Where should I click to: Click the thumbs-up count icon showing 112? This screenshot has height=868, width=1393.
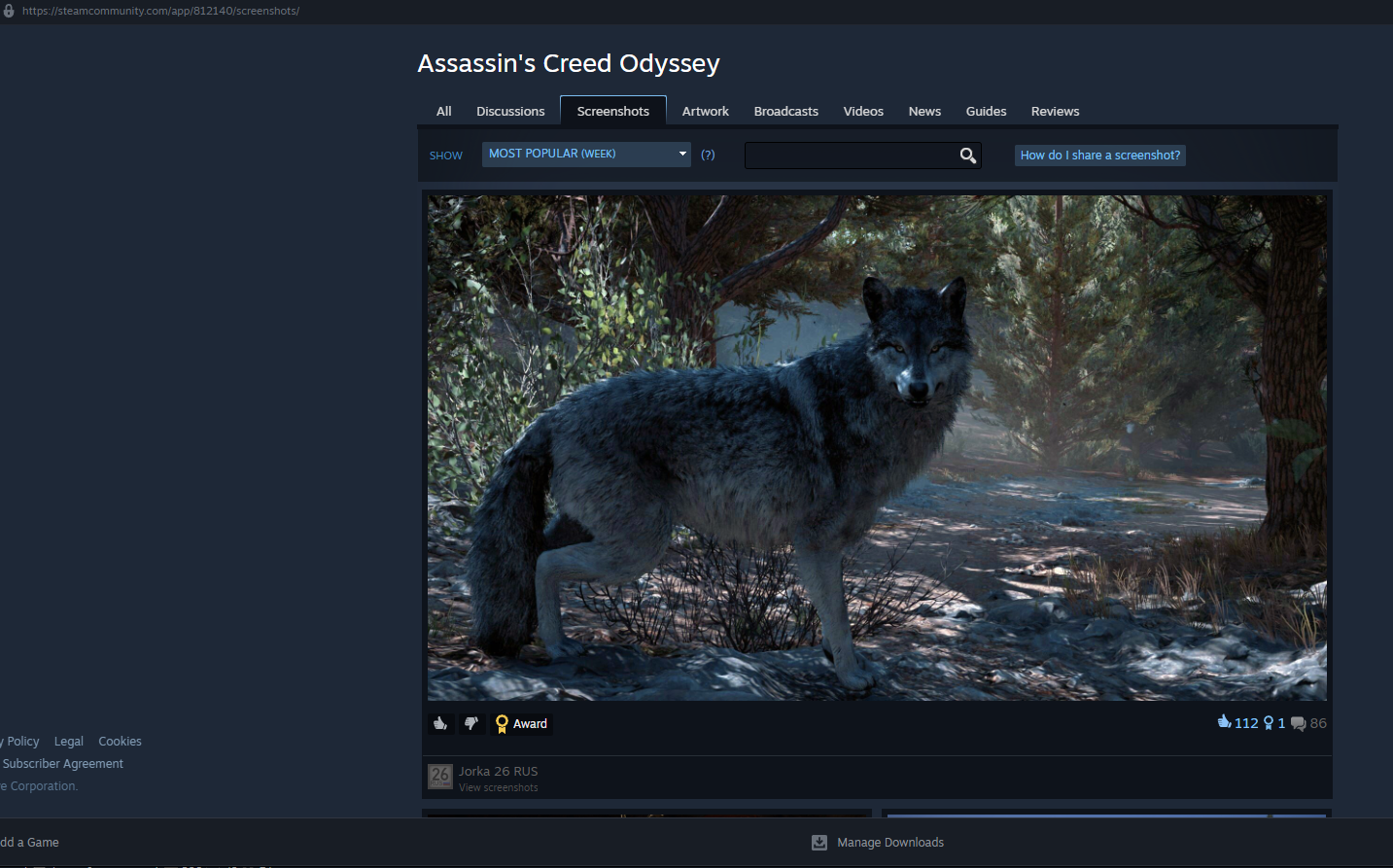click(1224, 721)
